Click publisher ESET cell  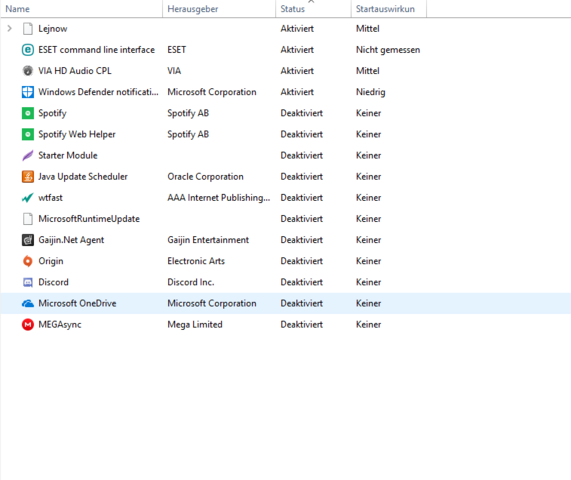[x=177, y=50]
